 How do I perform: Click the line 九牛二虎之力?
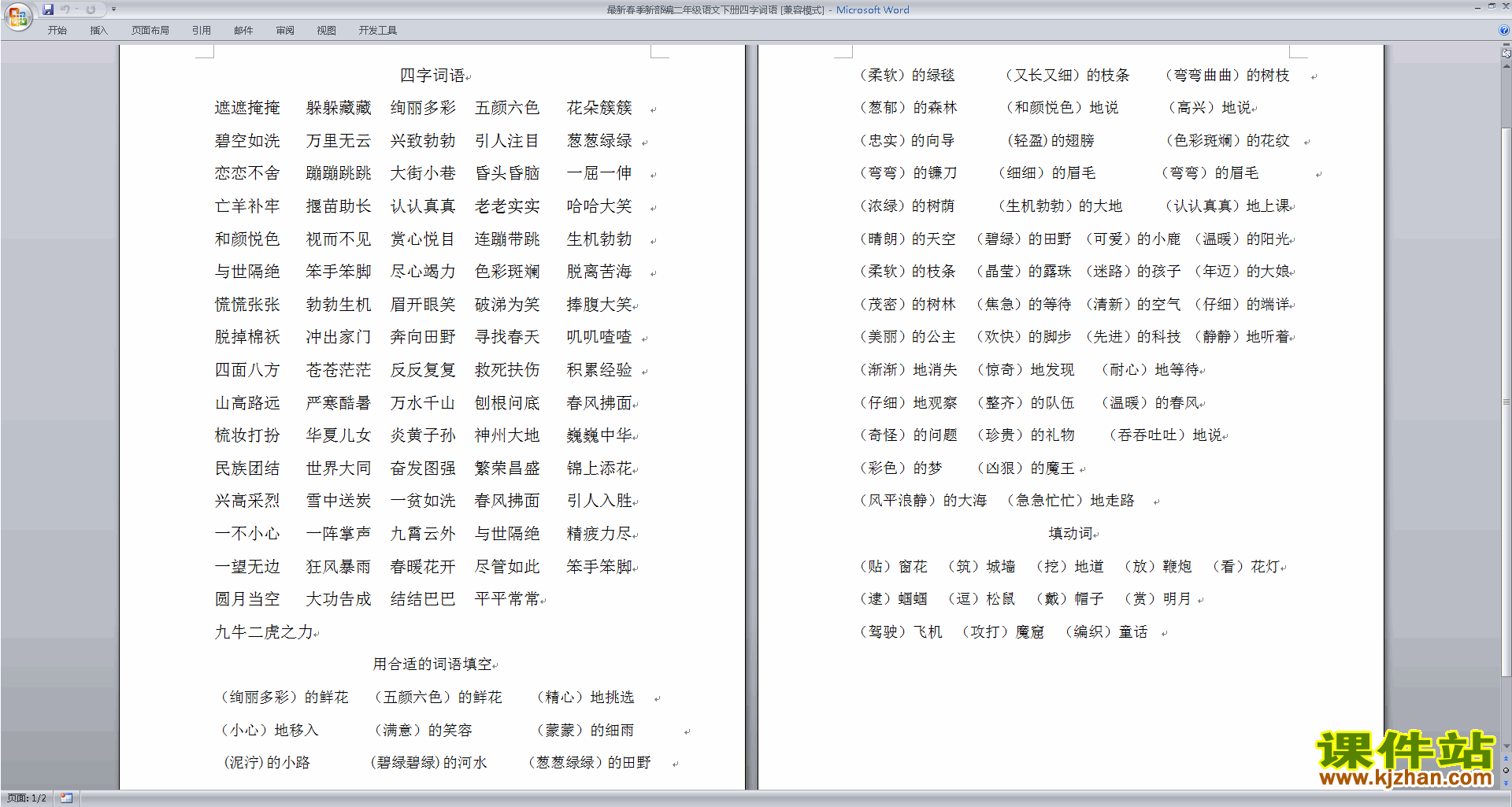click(x=264, y=632)
